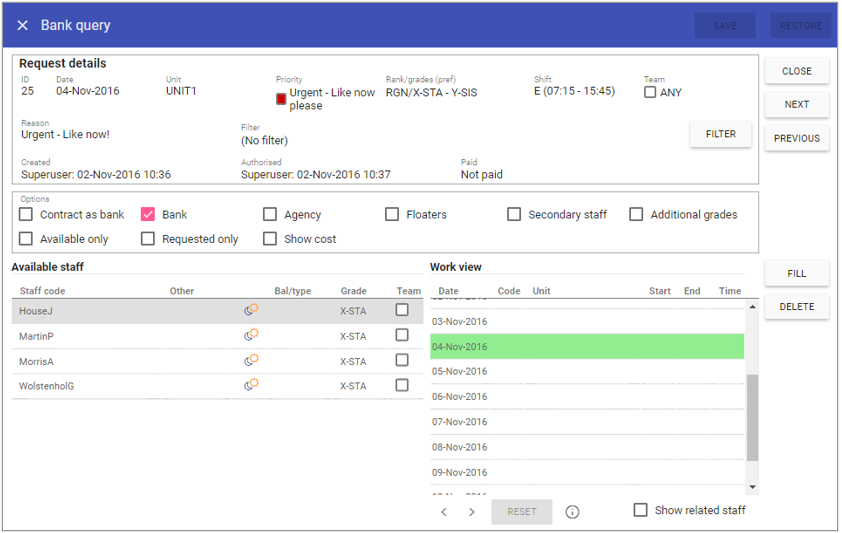Tick the Team checkbox for WolstenholG
This screenshot has width=842, height=533.
[402, 385]
